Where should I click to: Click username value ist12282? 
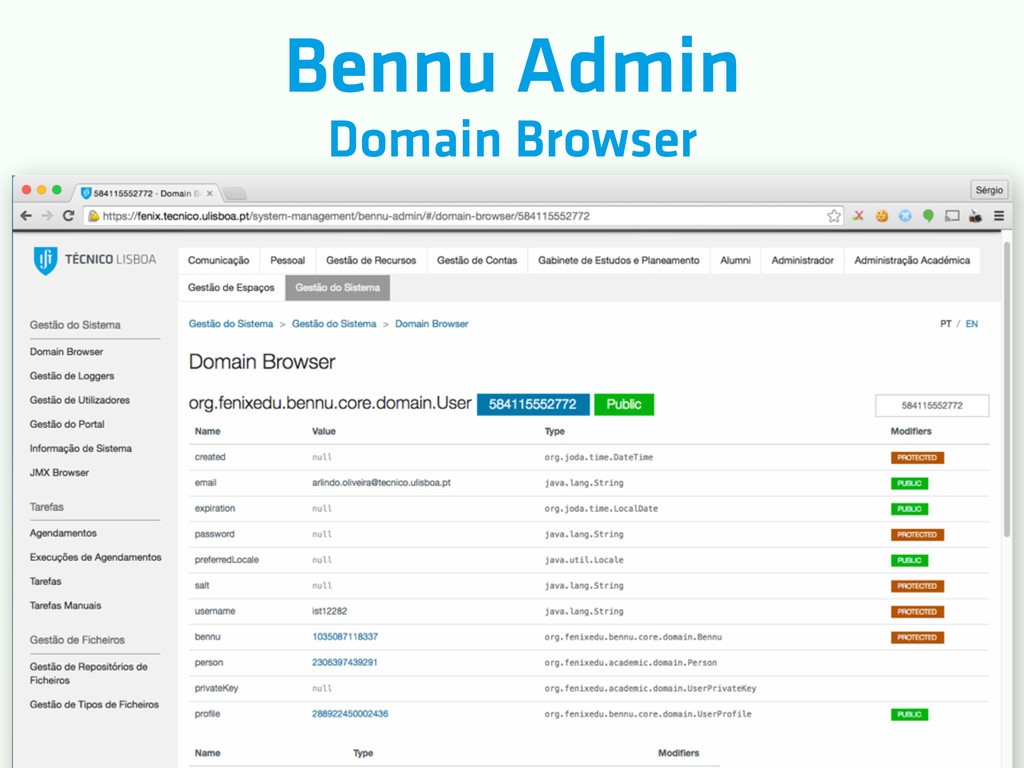pyautogui.click(x=329, y=611)
